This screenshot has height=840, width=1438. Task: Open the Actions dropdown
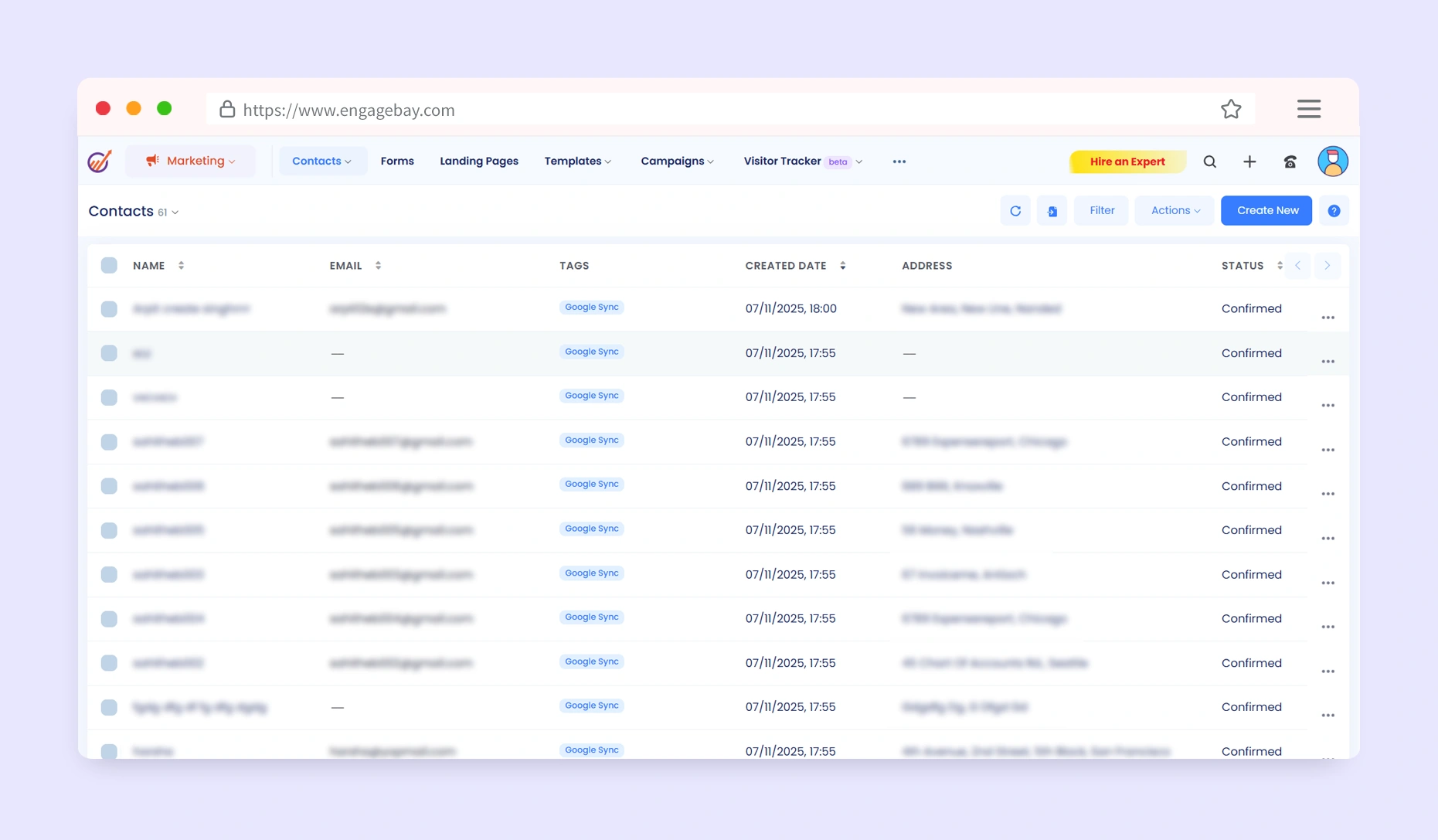tap(1175, 211)
